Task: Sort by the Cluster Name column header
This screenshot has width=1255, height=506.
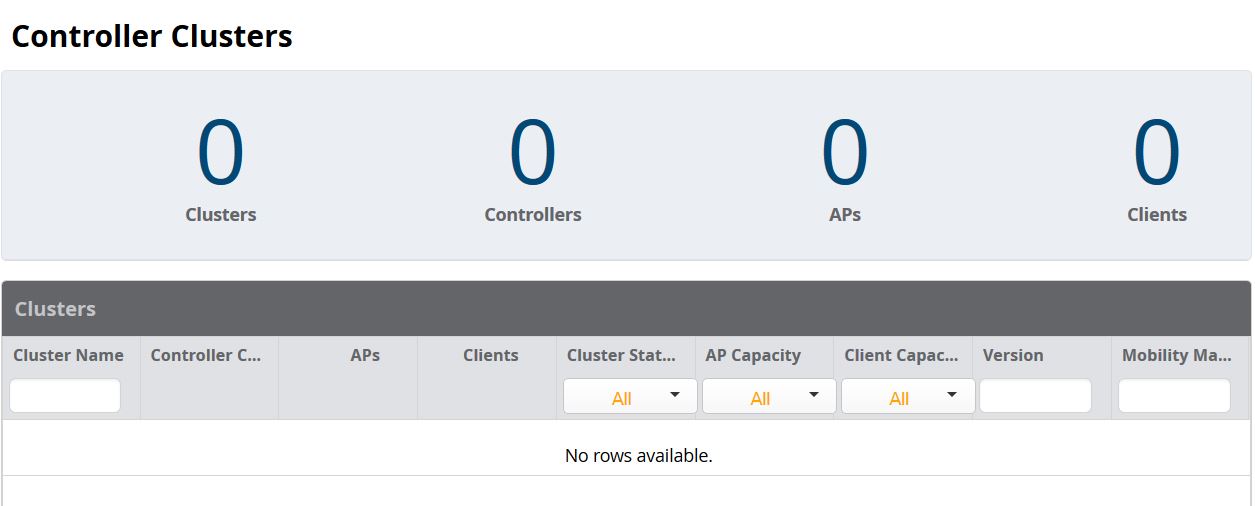Action: point(68,355)
